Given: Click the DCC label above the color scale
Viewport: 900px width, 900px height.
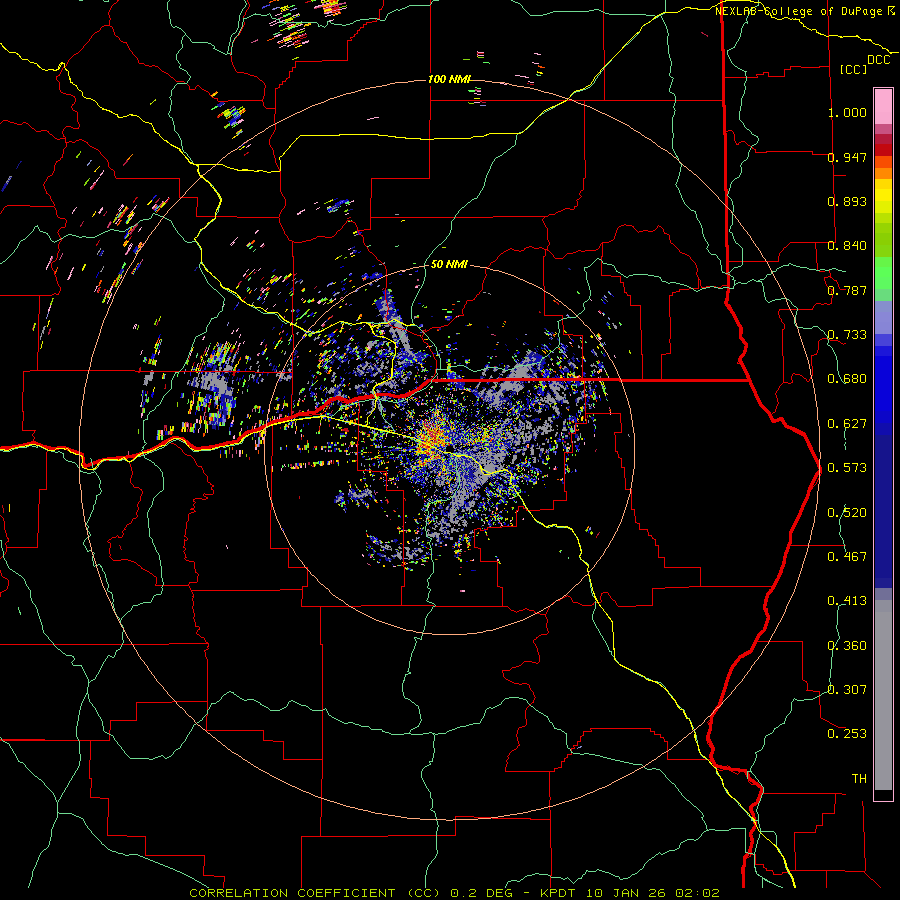Looking at the screenshot, I should coord(878,60).
